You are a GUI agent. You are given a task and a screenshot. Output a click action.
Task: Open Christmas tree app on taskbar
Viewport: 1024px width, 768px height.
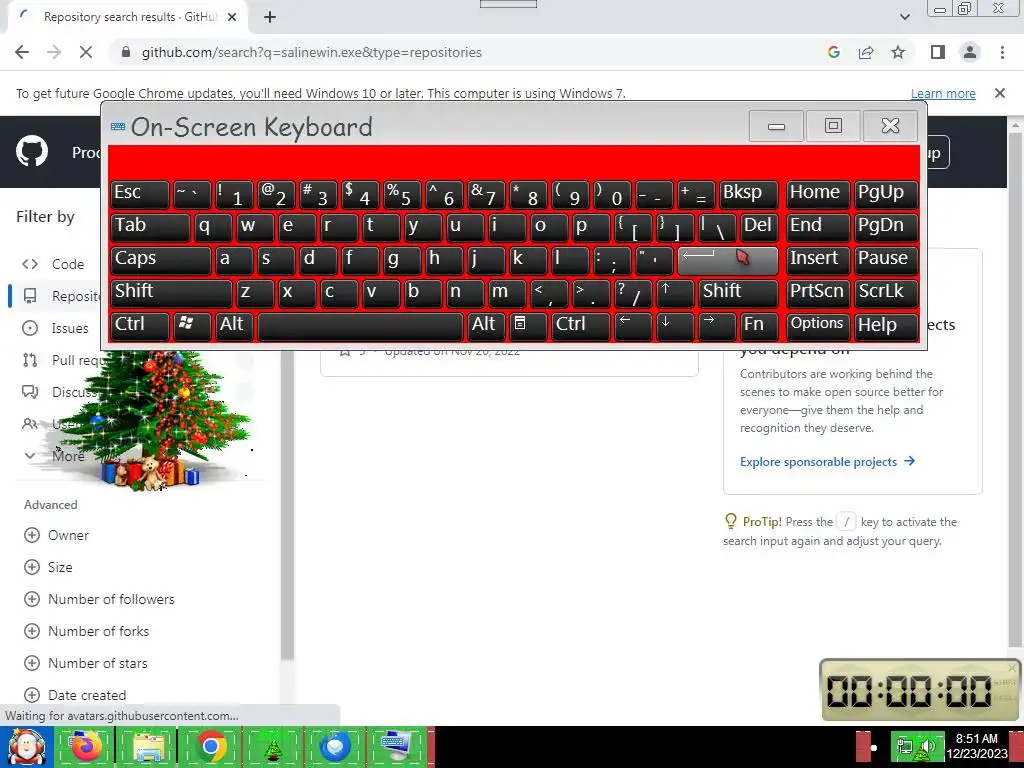(x=273, y=747)
